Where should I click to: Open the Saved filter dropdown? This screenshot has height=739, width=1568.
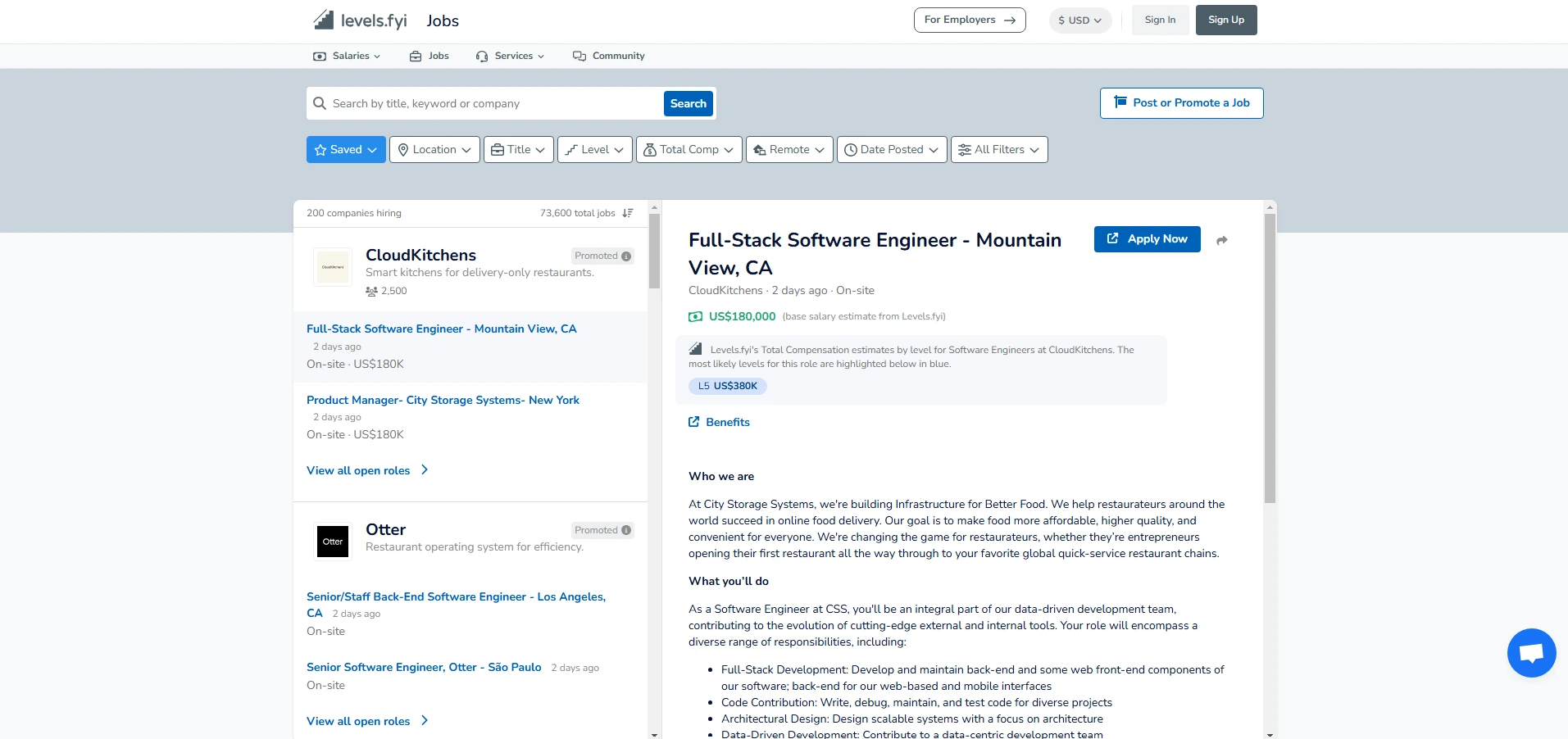pos(346,149)
